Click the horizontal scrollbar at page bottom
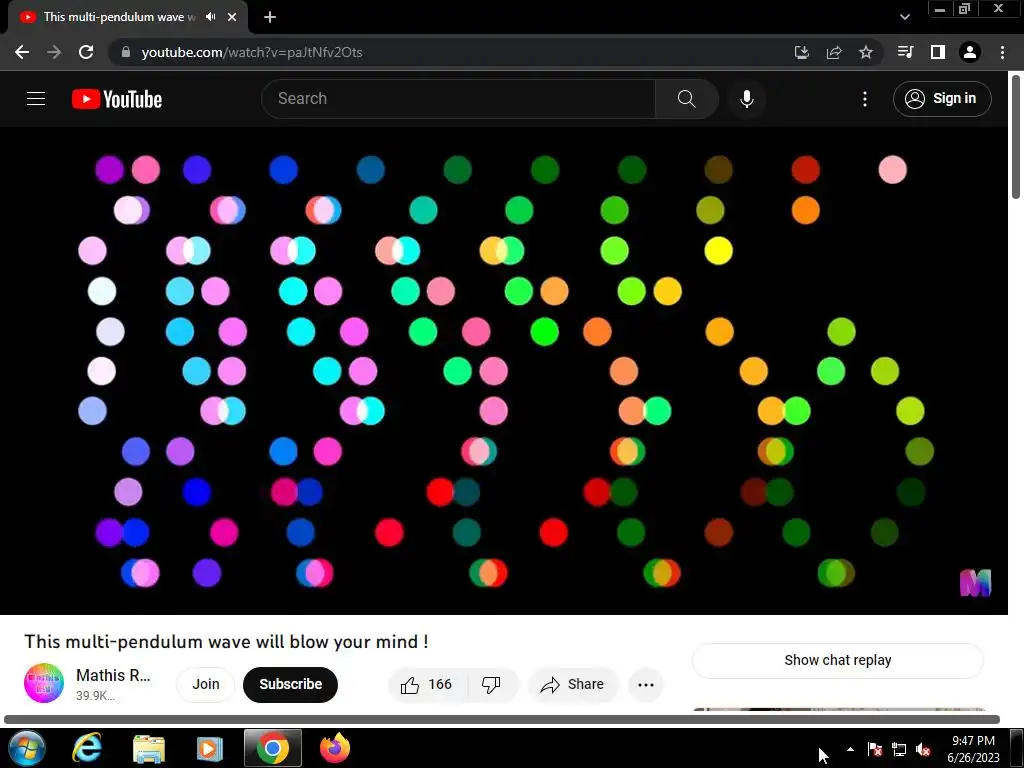Image resolution: width=1024 pixels, height=768 pixels. point(502,720)
